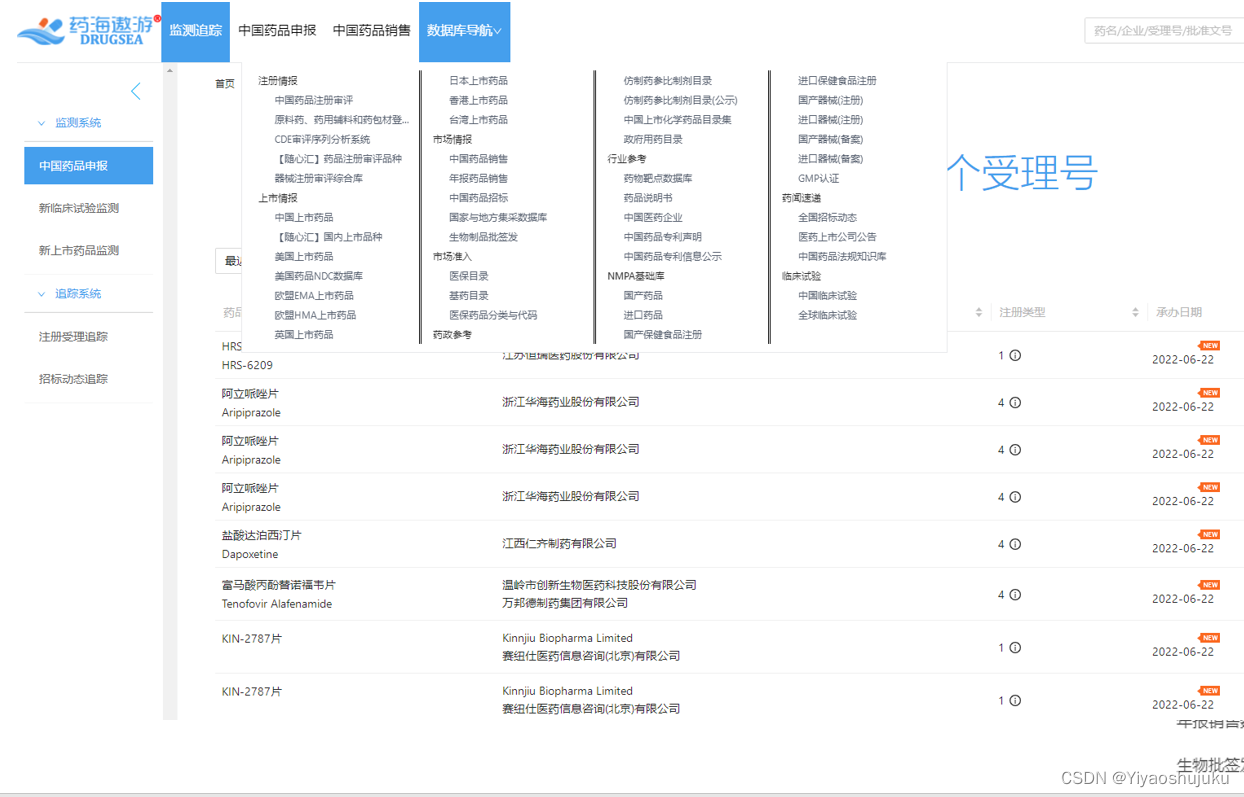Viewport: 1244px width, 797px height.
Task: Open 英国上市药品 menu entry
Action: click(303, 334)
